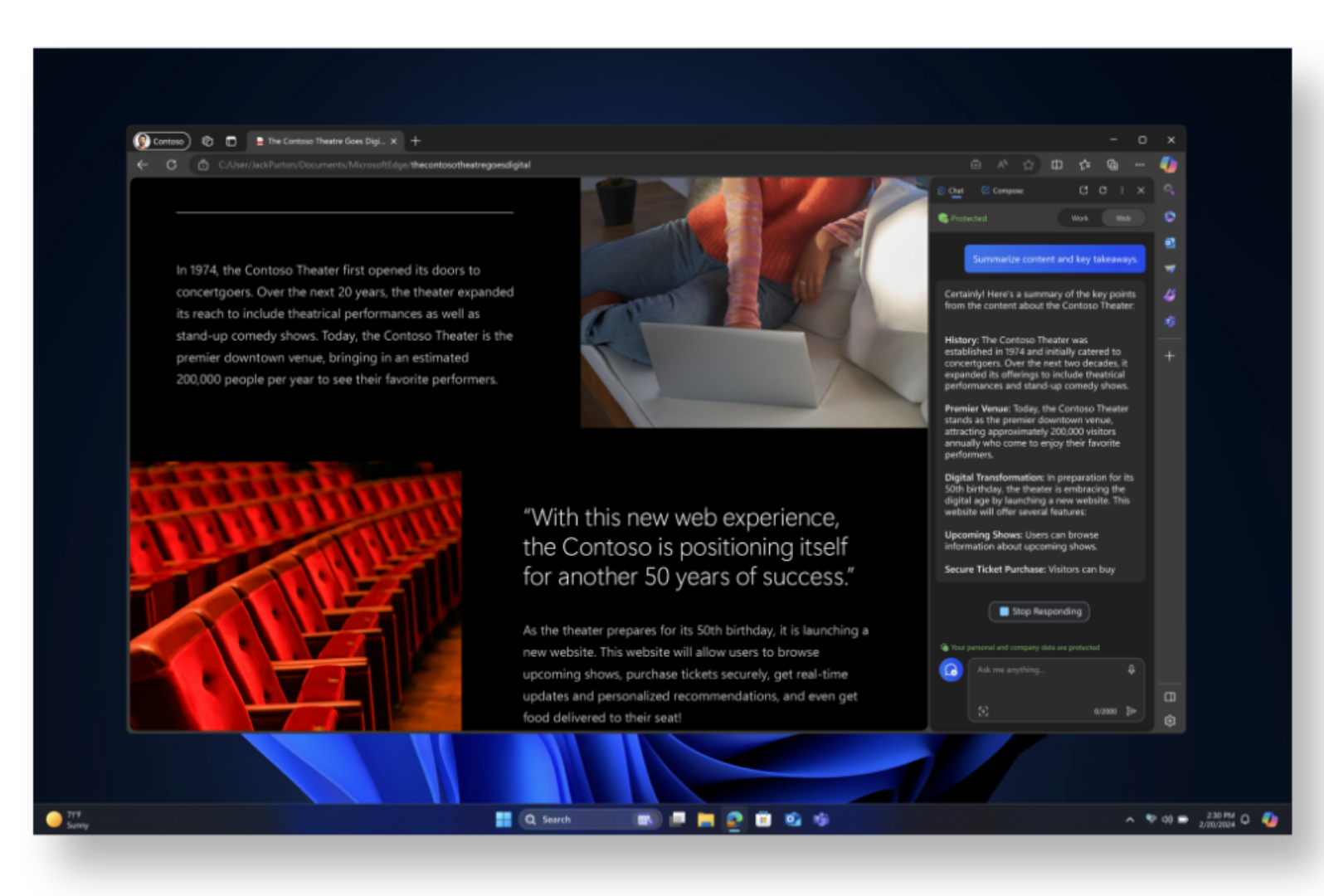Viewport: 1324px width, 896px height.
Task: Click the New topic round blue button
Action: tap(951, 670)
